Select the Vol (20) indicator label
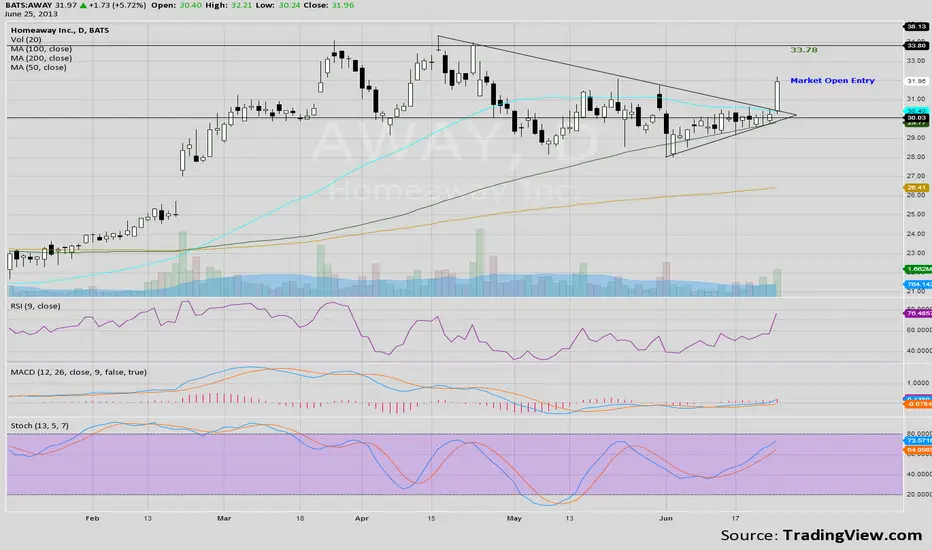 tap(26, 39)
